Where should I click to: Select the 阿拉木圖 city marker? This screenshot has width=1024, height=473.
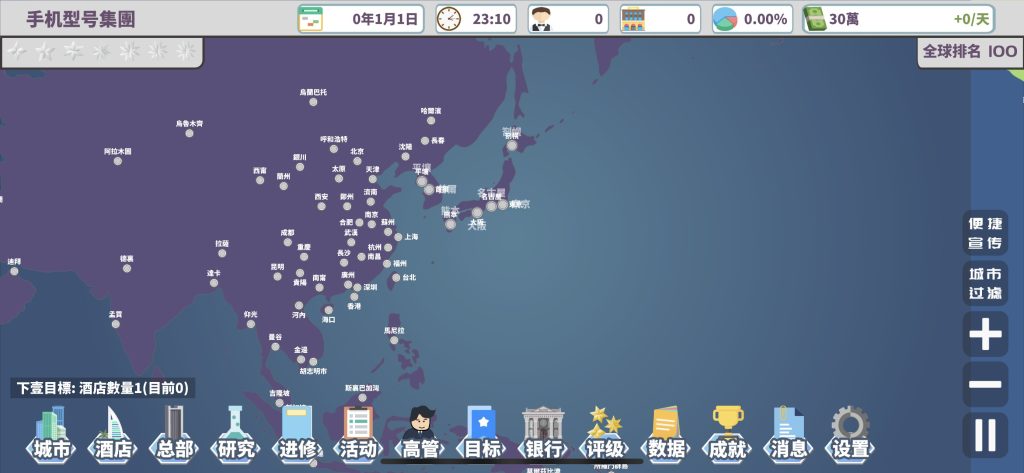[x=118, y=161]
